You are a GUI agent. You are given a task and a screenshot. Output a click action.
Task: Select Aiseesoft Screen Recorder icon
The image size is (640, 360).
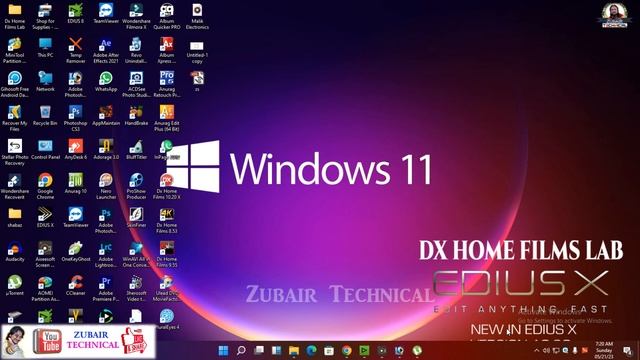(x=45, y=254)
